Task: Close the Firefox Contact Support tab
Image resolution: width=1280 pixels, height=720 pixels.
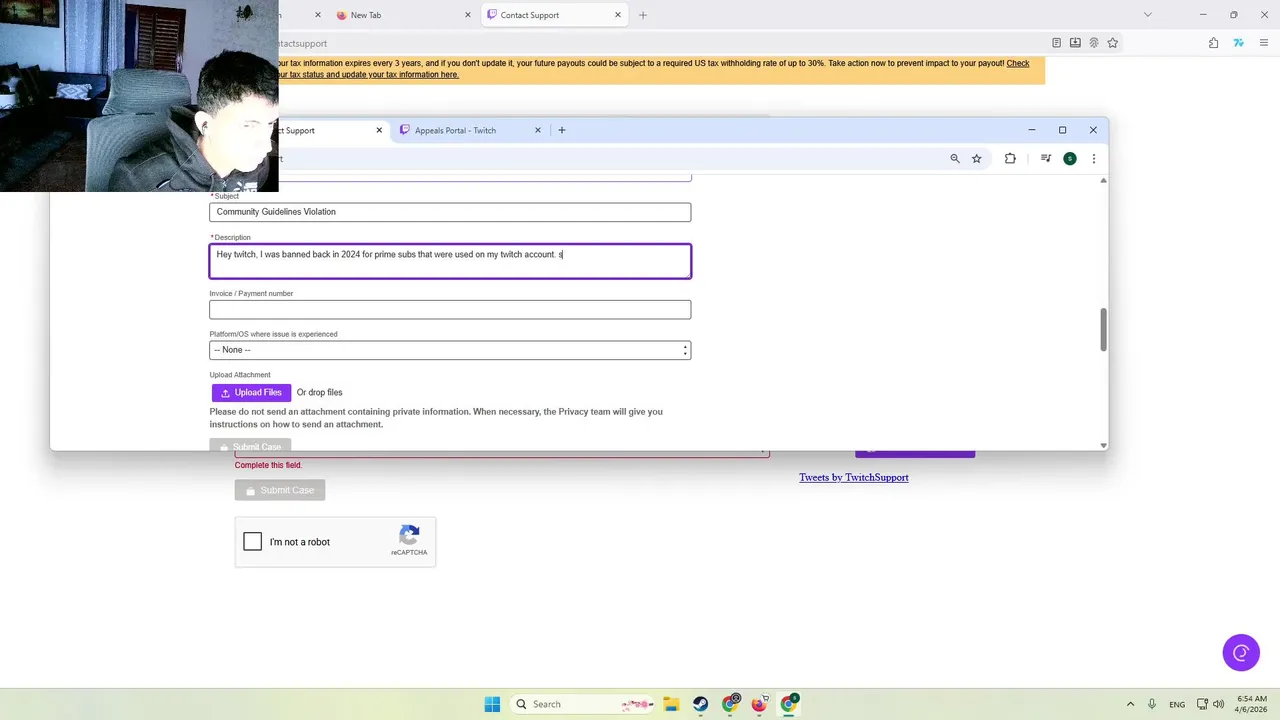Action: 618,15
